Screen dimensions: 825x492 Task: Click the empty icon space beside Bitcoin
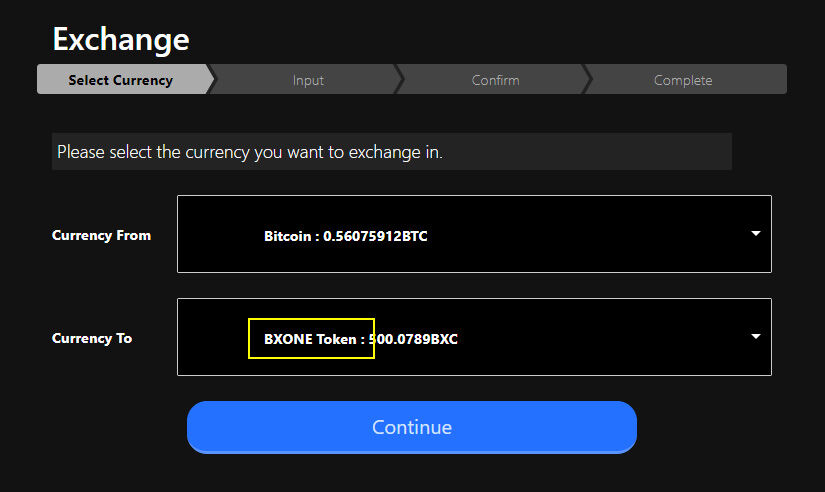(218, 235)
